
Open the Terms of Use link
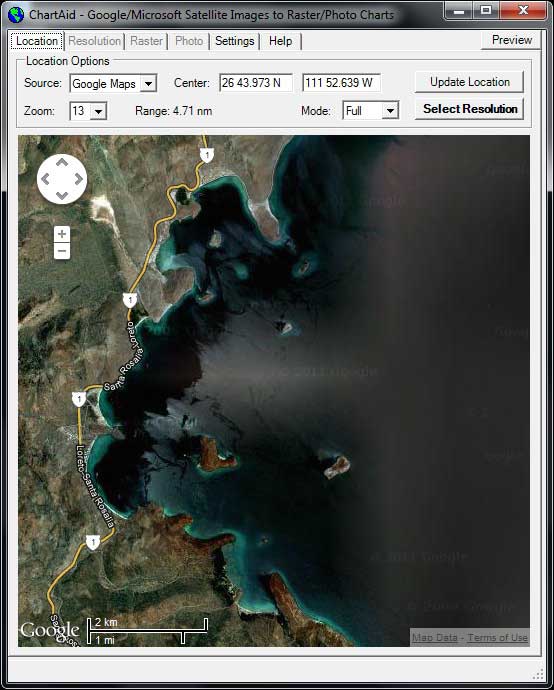[x=497, y=638]
